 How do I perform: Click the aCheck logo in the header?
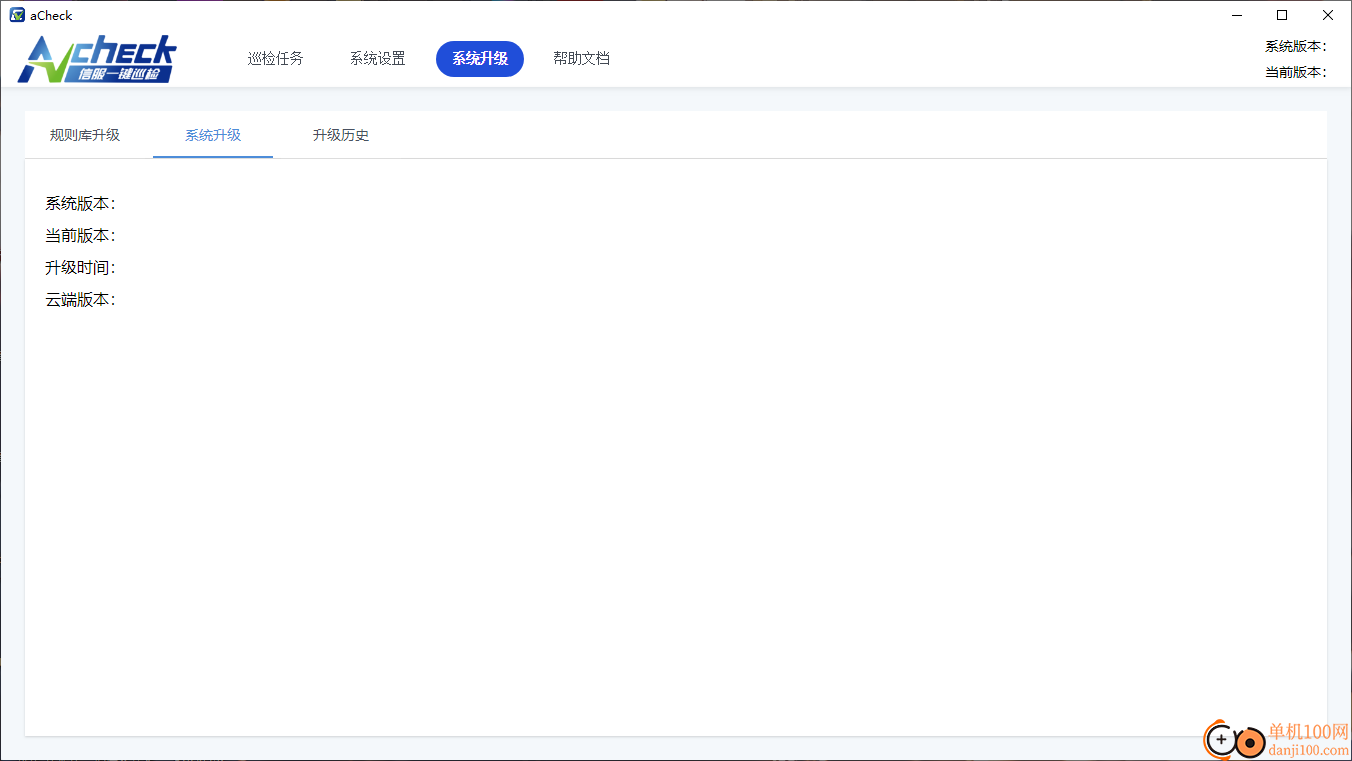pyautogui.click(x=97, y=59)
